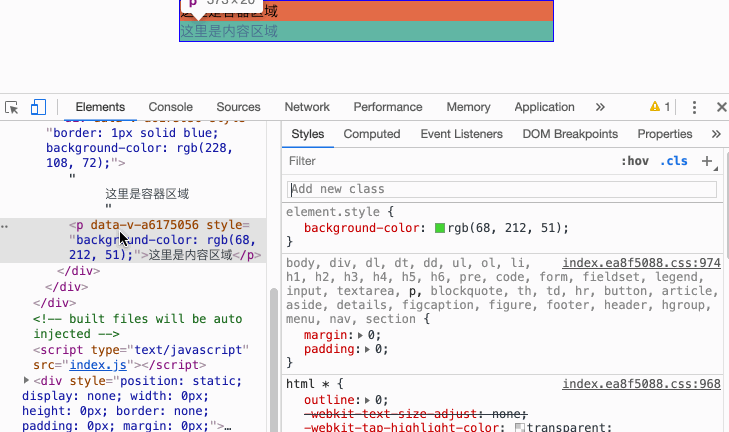This screenshot has width=729, height=432.
Task: Open index.ea8f5088.css:974 source link
Action: [x=642, y=263]
